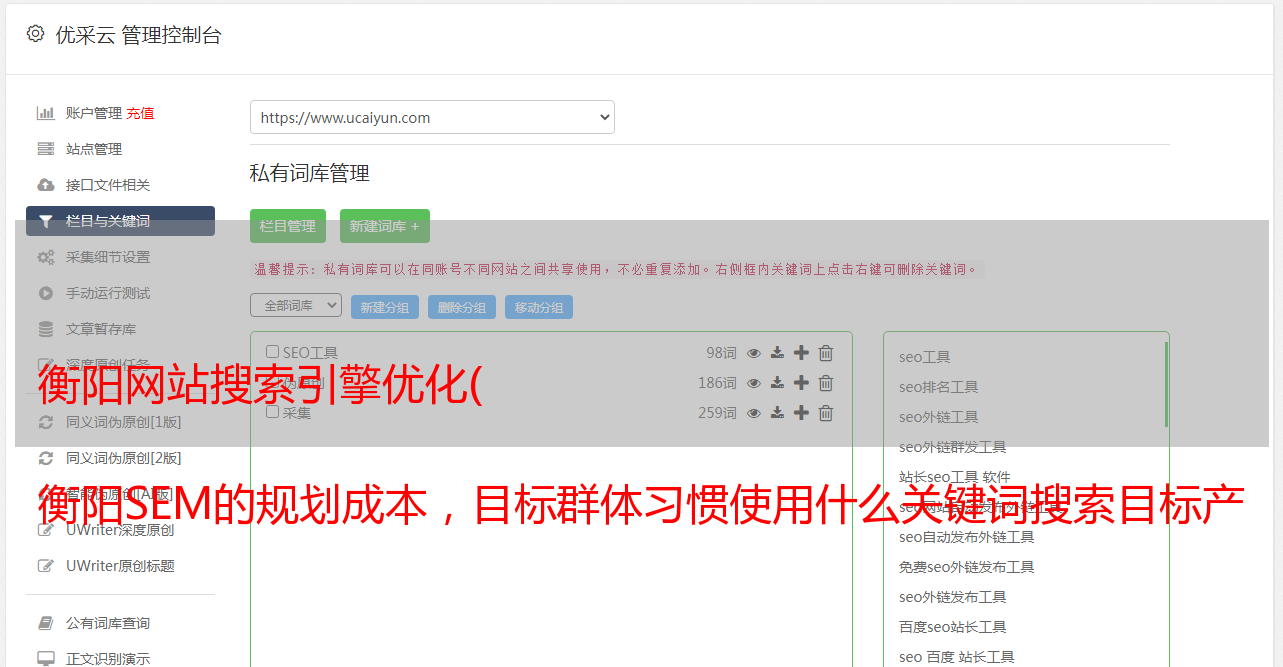
Task: Check the 采集 library checkbox
Action: coord(272,412)
